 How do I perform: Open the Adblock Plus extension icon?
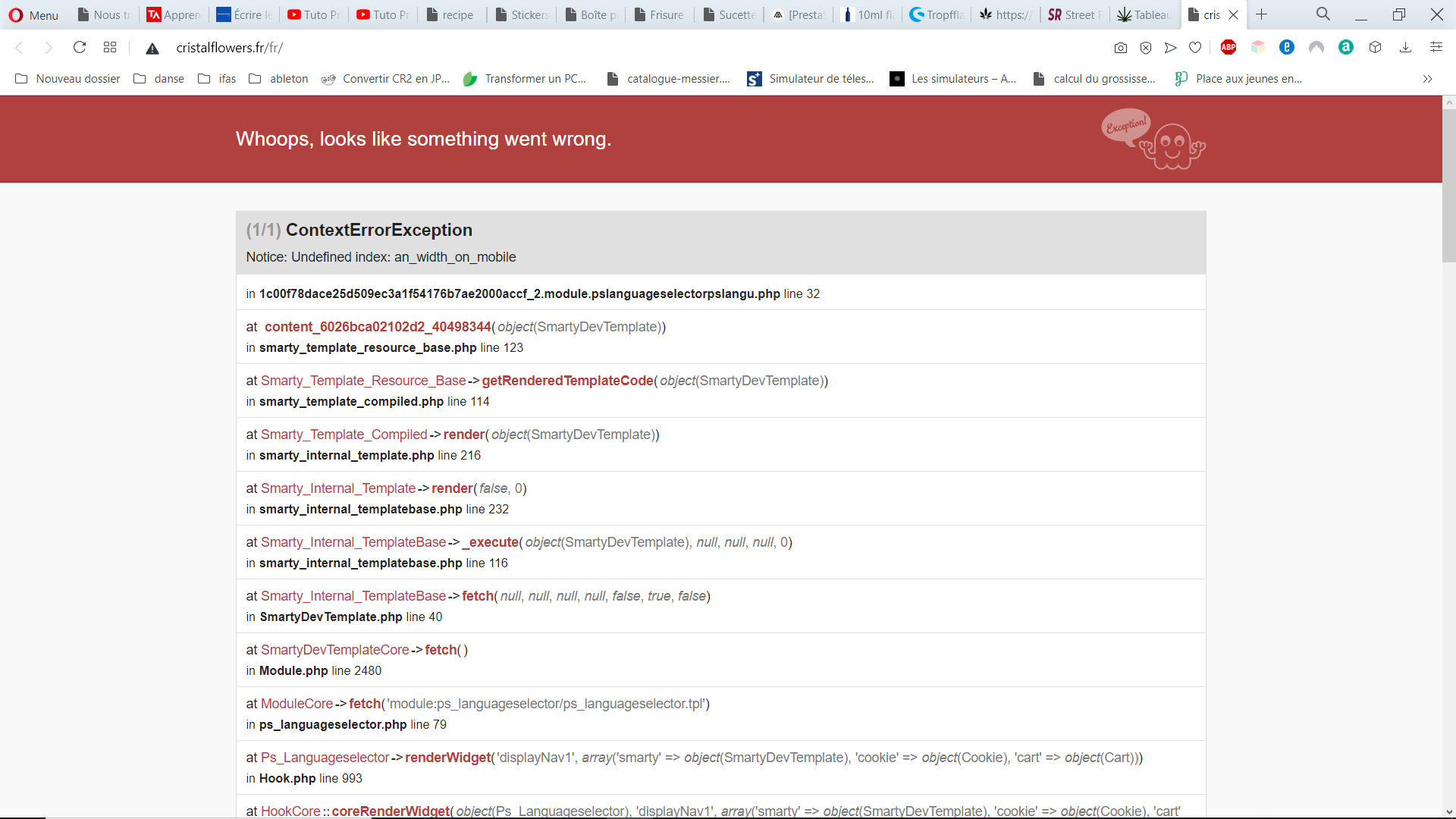pos(1228,48)
